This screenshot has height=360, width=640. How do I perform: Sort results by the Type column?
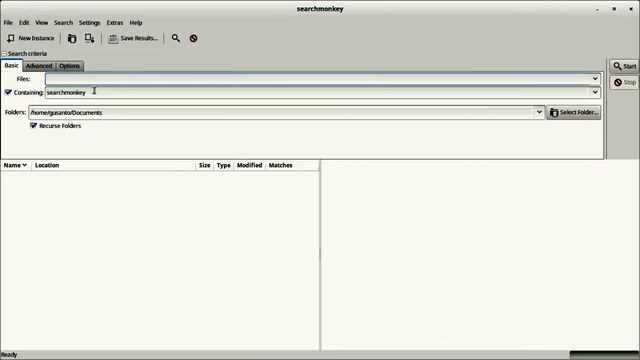tap(223, 165)
